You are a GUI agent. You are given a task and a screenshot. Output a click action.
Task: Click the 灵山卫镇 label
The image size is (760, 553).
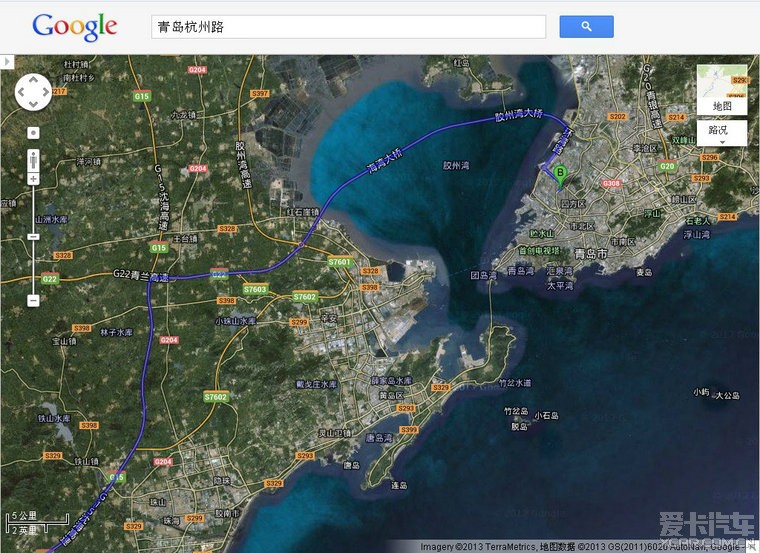click(334, 433)
